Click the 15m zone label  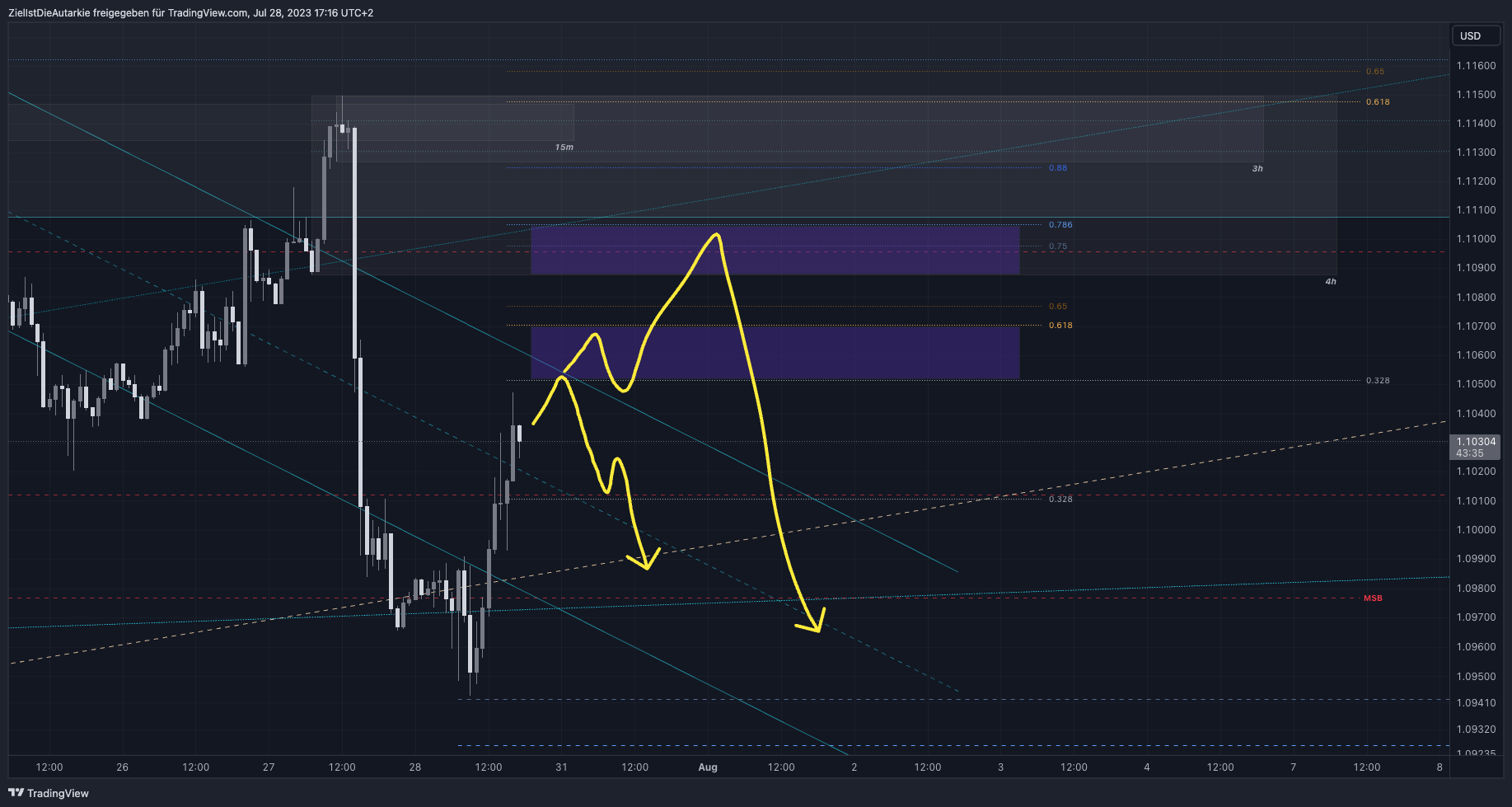(x=564, y=148)
